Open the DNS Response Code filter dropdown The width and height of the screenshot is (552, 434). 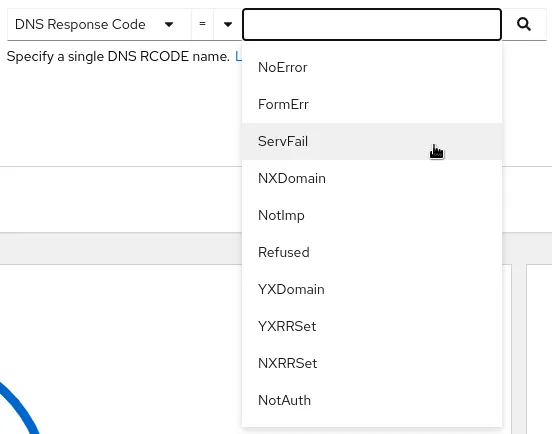(99, 24)
